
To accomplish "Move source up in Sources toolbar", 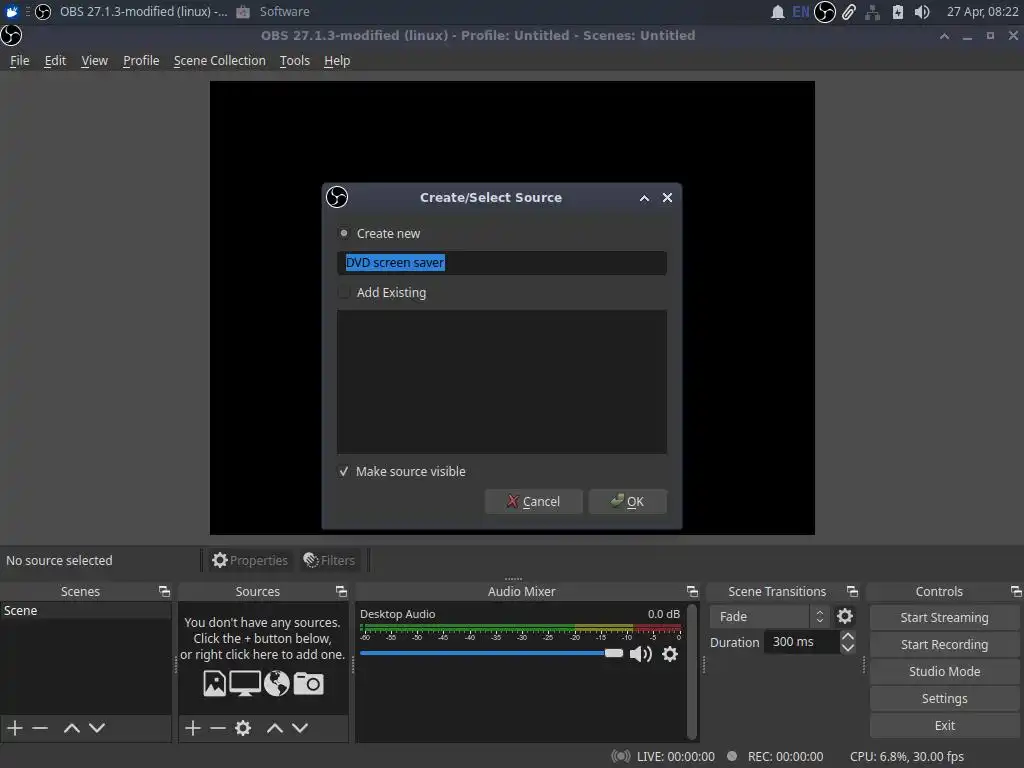I will tap(275, 728).
